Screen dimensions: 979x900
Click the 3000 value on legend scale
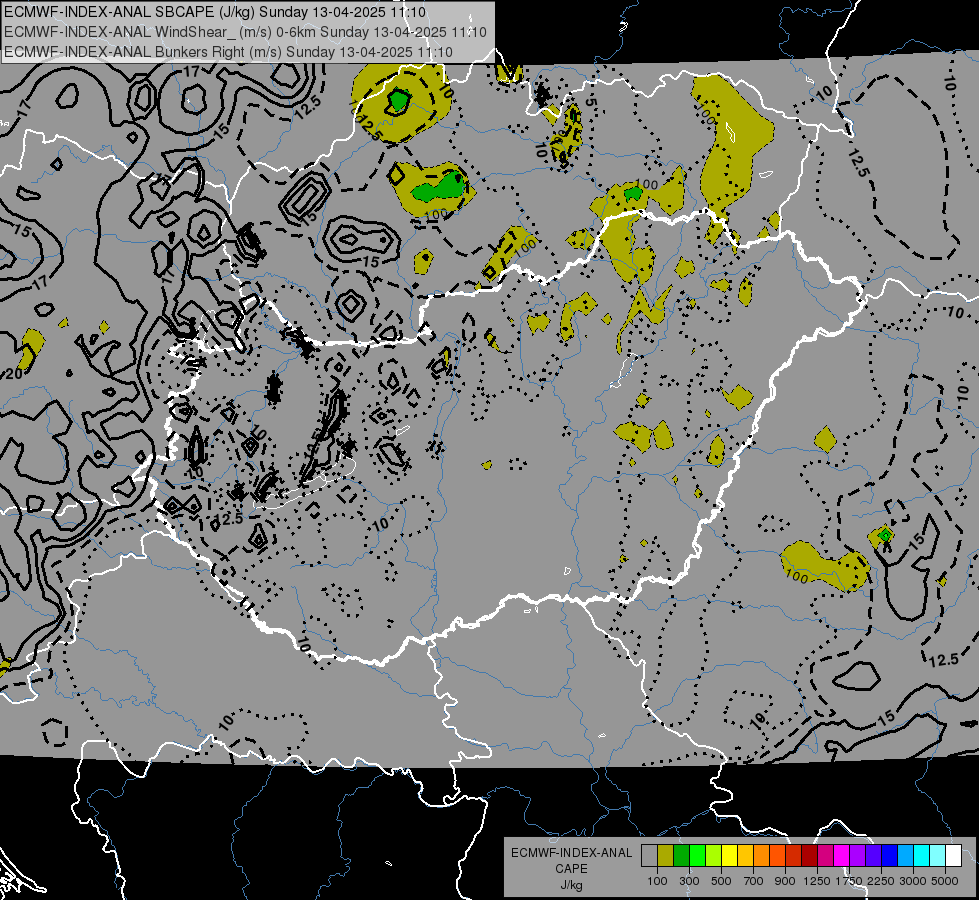913,881
